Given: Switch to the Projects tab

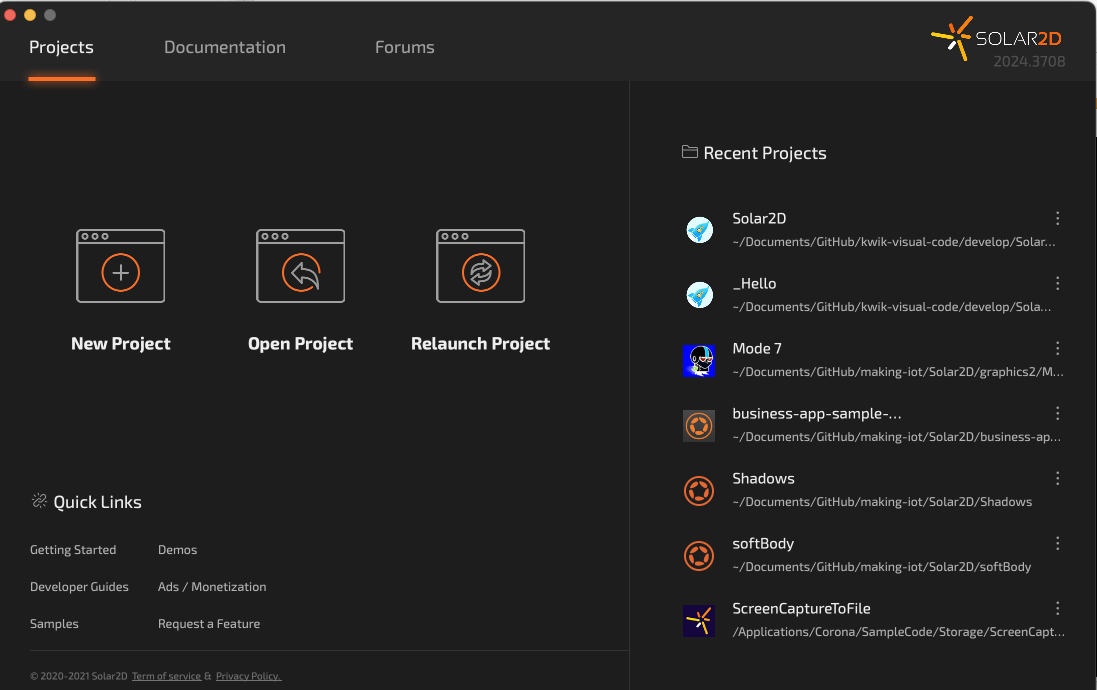Looking at the screenshot, I should tap(62, 47).
